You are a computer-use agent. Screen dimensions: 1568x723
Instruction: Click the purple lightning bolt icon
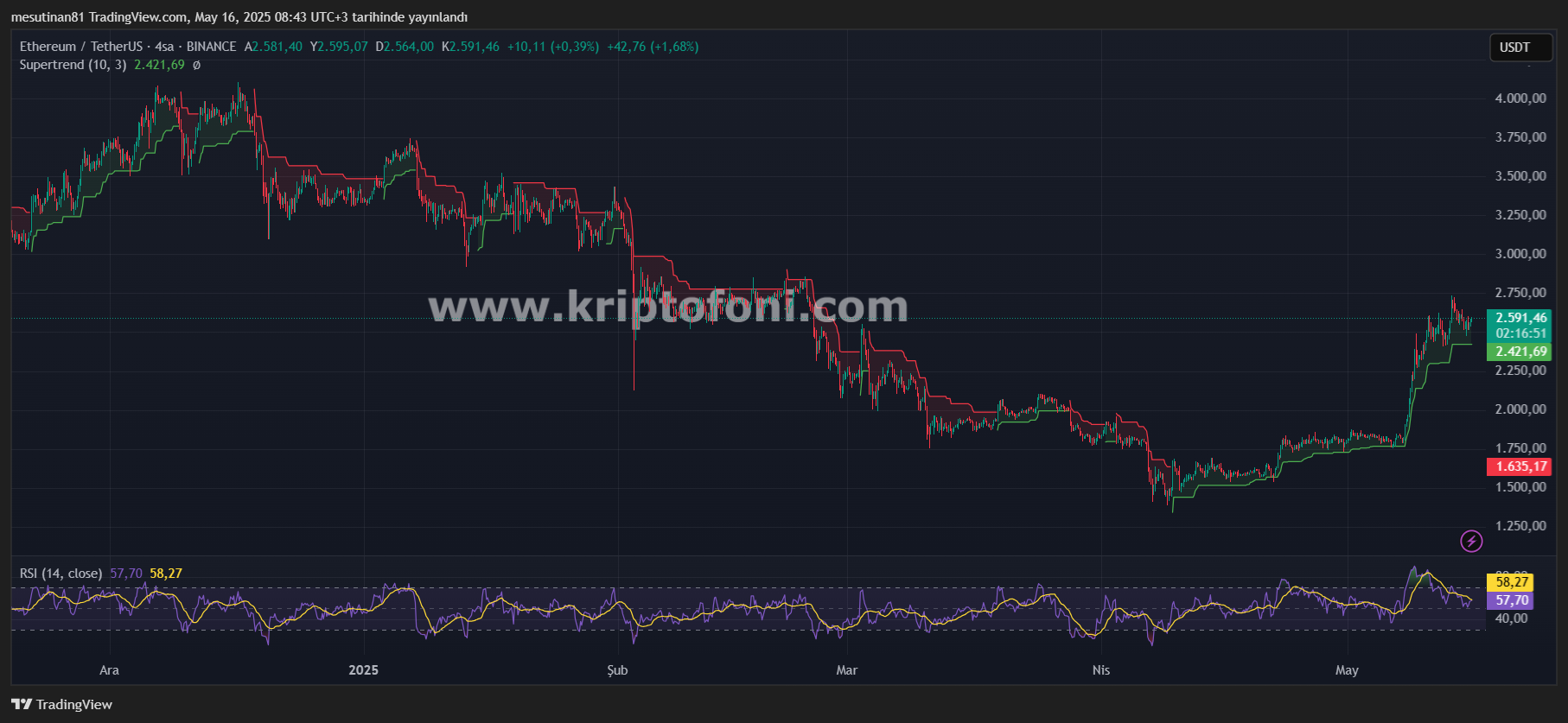tap(1471, 541)
